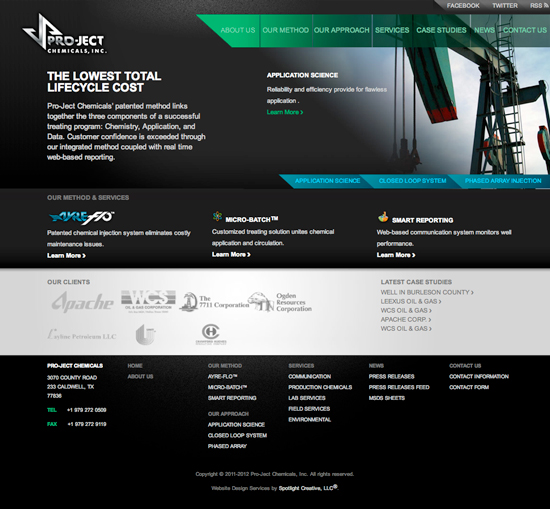This screenshot has height=509, width=550.
Task: Click footer Ayre-Flo link
Action: click(x=222, y=376)
